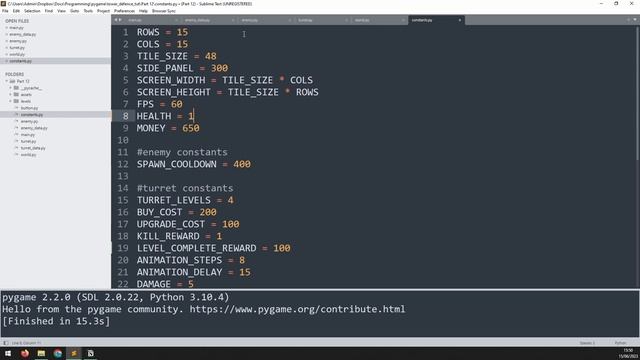The image size is (640, 360).
Task: Open the Preferences menu
Action: 124,11
